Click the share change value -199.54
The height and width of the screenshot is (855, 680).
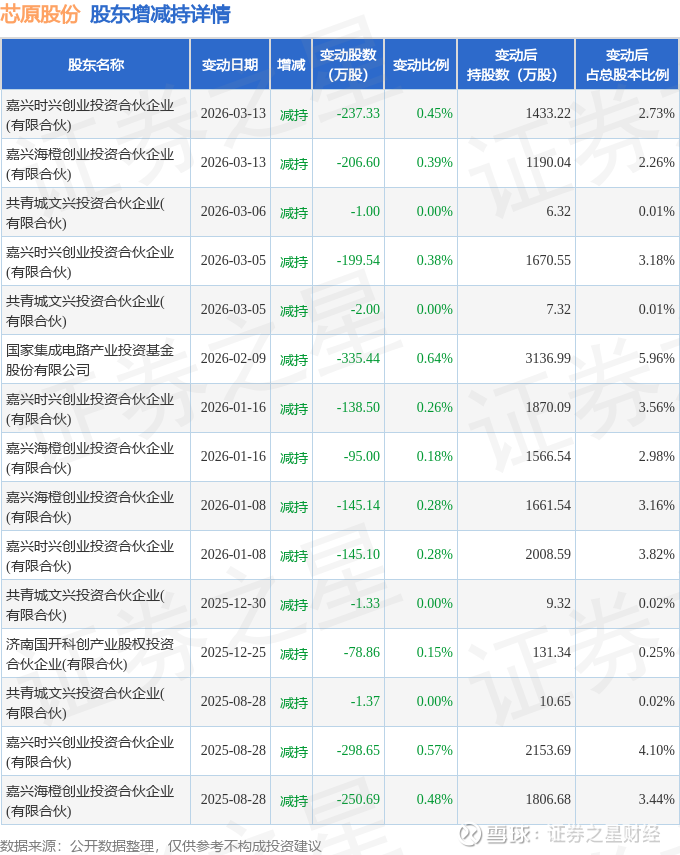358,260
